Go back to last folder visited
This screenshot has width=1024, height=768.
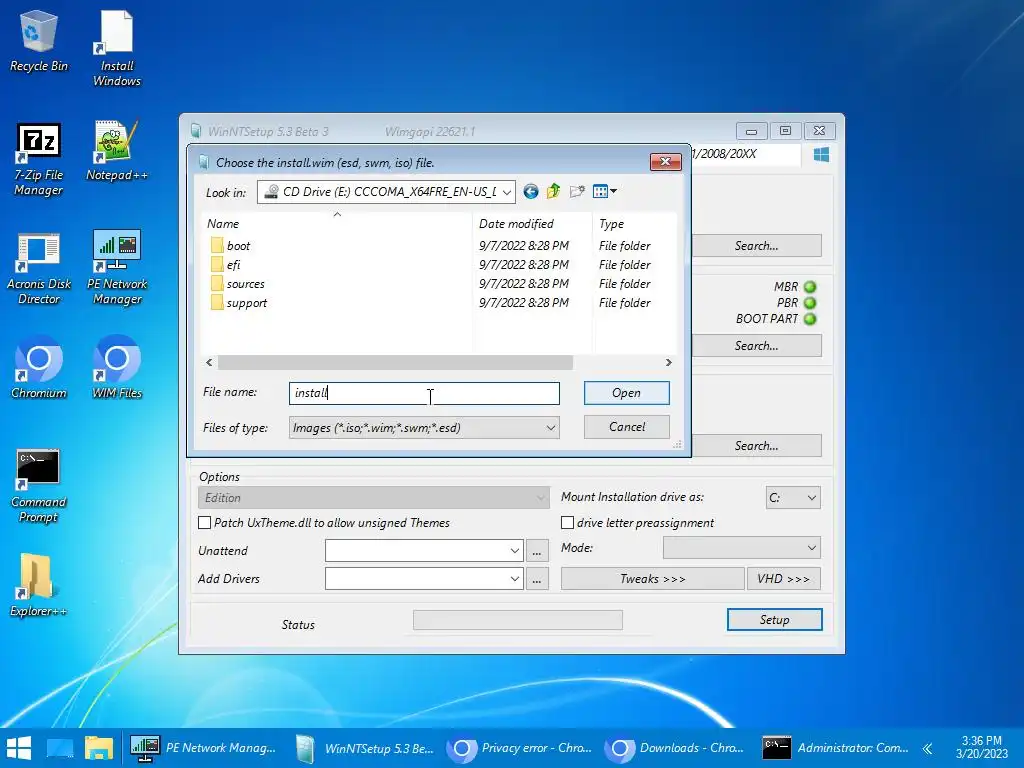pos(531,191)
